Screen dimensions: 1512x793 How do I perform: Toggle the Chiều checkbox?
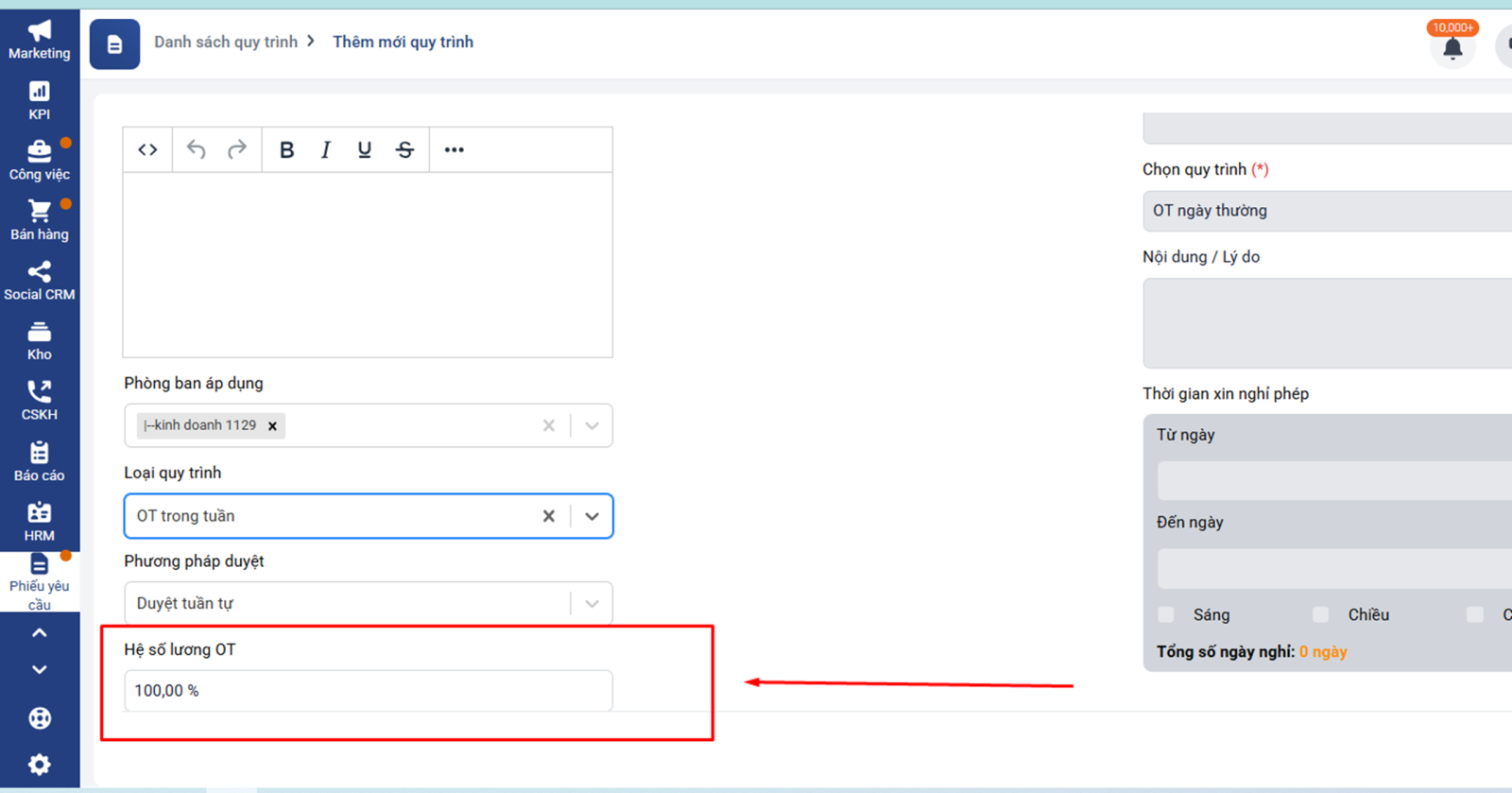1321,615
